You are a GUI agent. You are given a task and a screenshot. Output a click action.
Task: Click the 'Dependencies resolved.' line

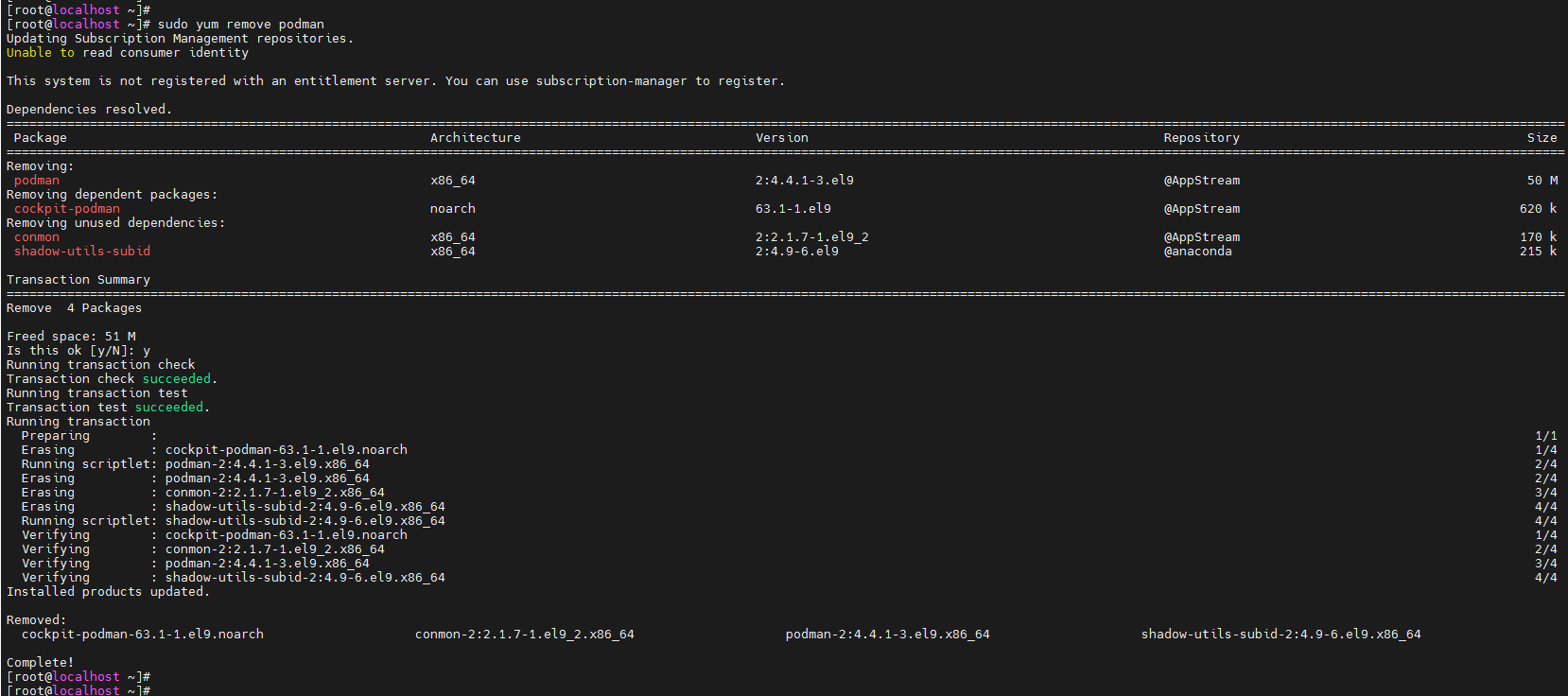(x=89, y=110)
